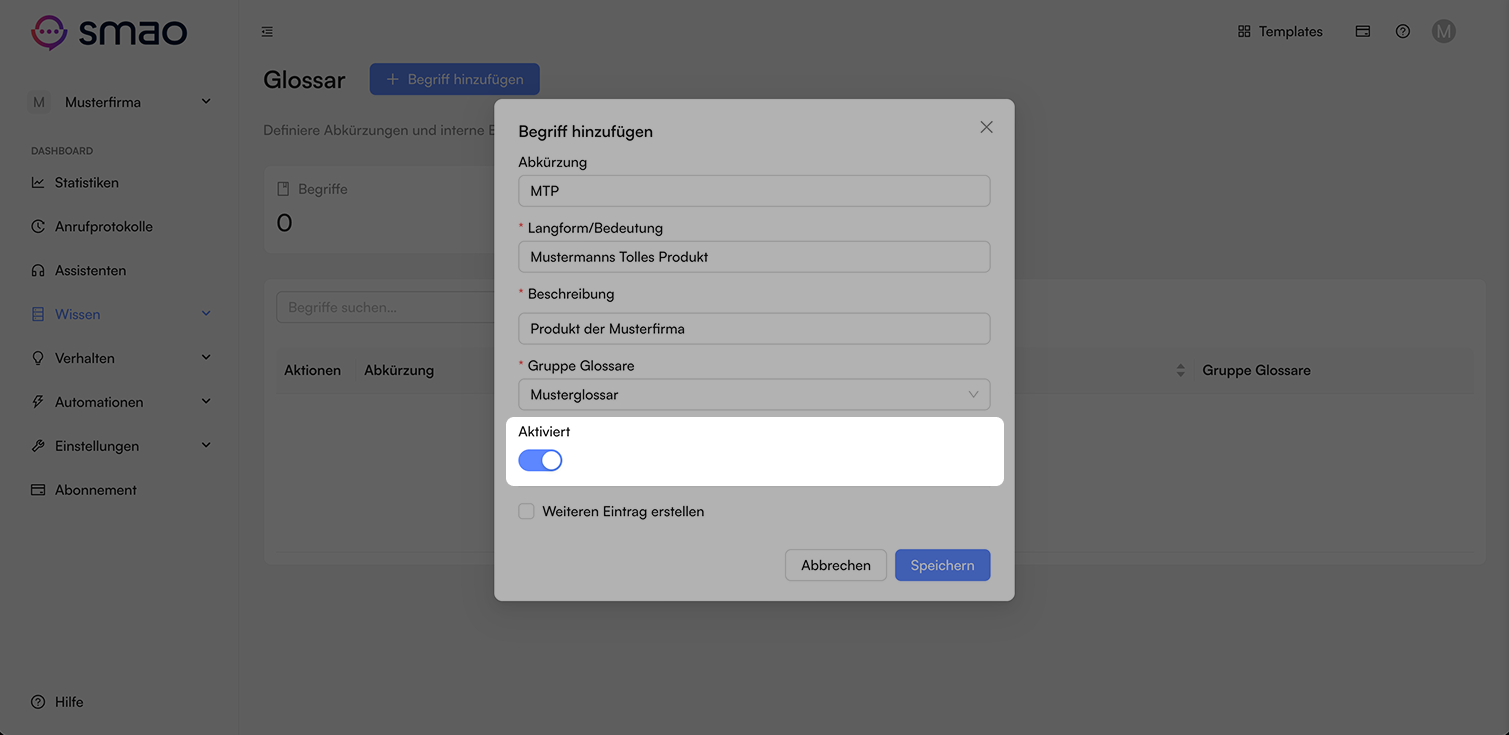Click the Wissen book icon

click(38, 314)
